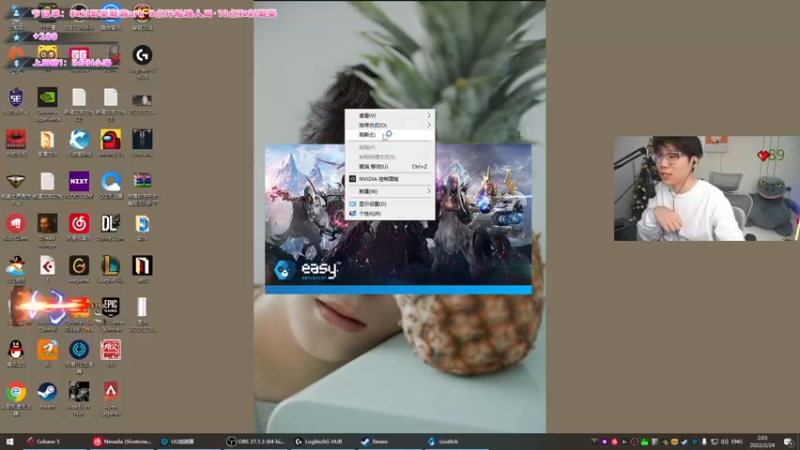Click the streamer webcam overlay

[x=707, y=188]
